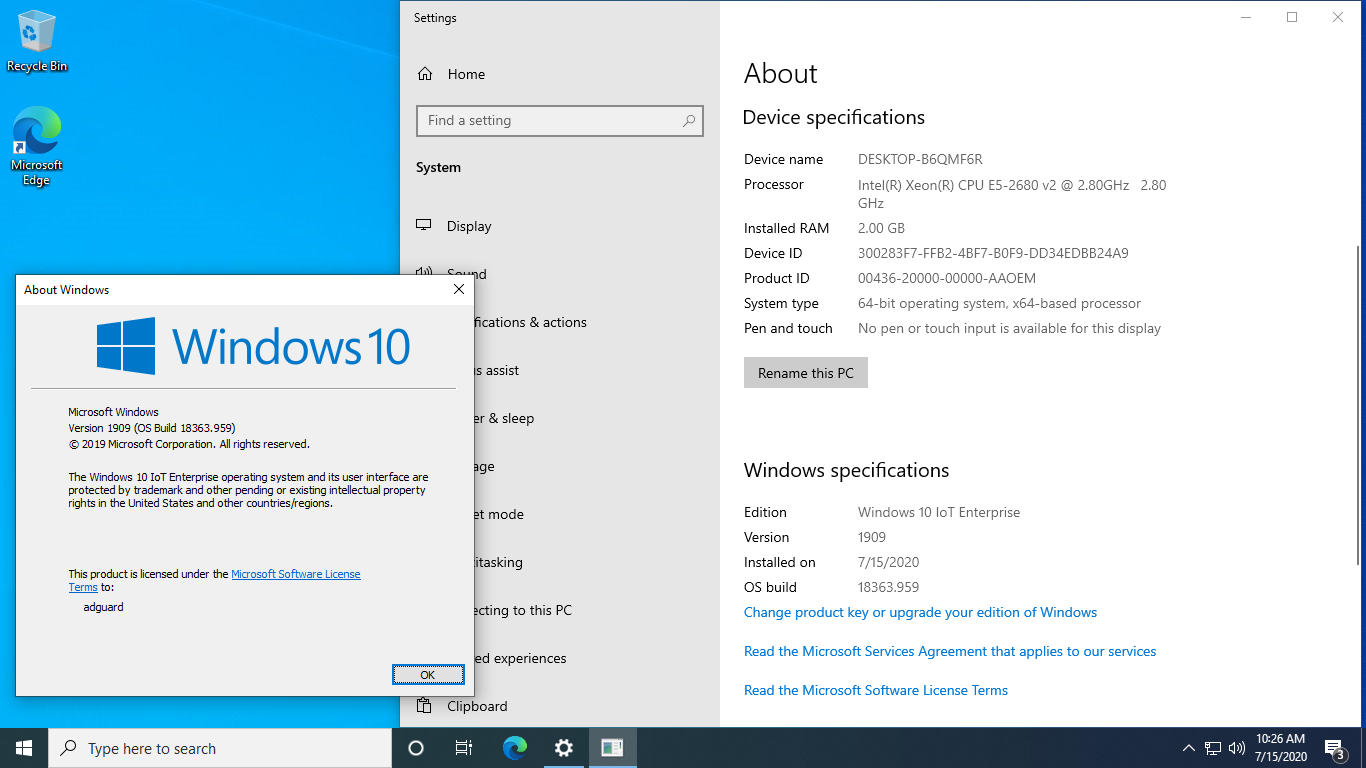Click the Find a setting search box
Screen dimensions: 1366x768
point(560,121)
